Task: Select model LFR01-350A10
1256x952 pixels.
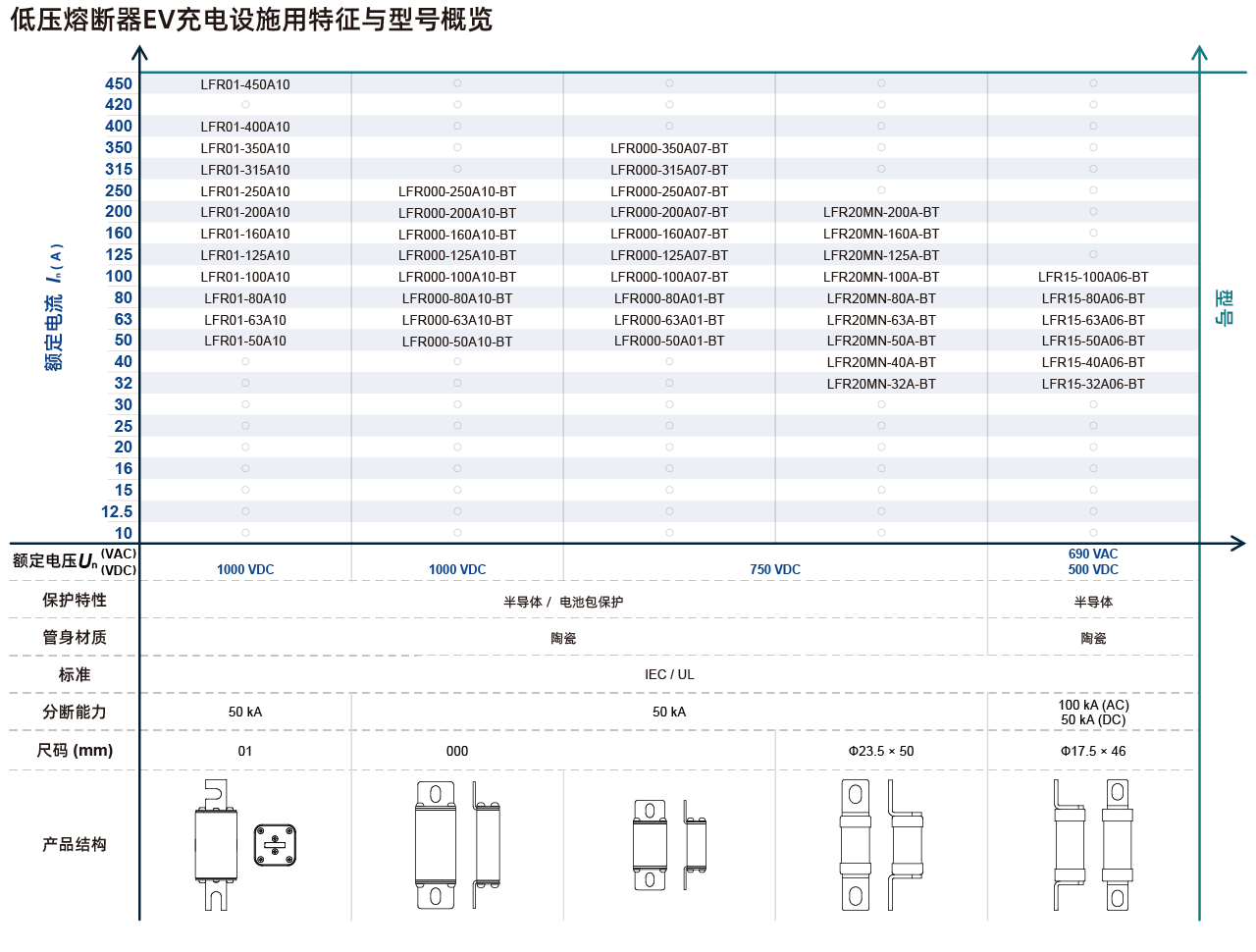Action: pyautogui.click(x=245, y=148)
